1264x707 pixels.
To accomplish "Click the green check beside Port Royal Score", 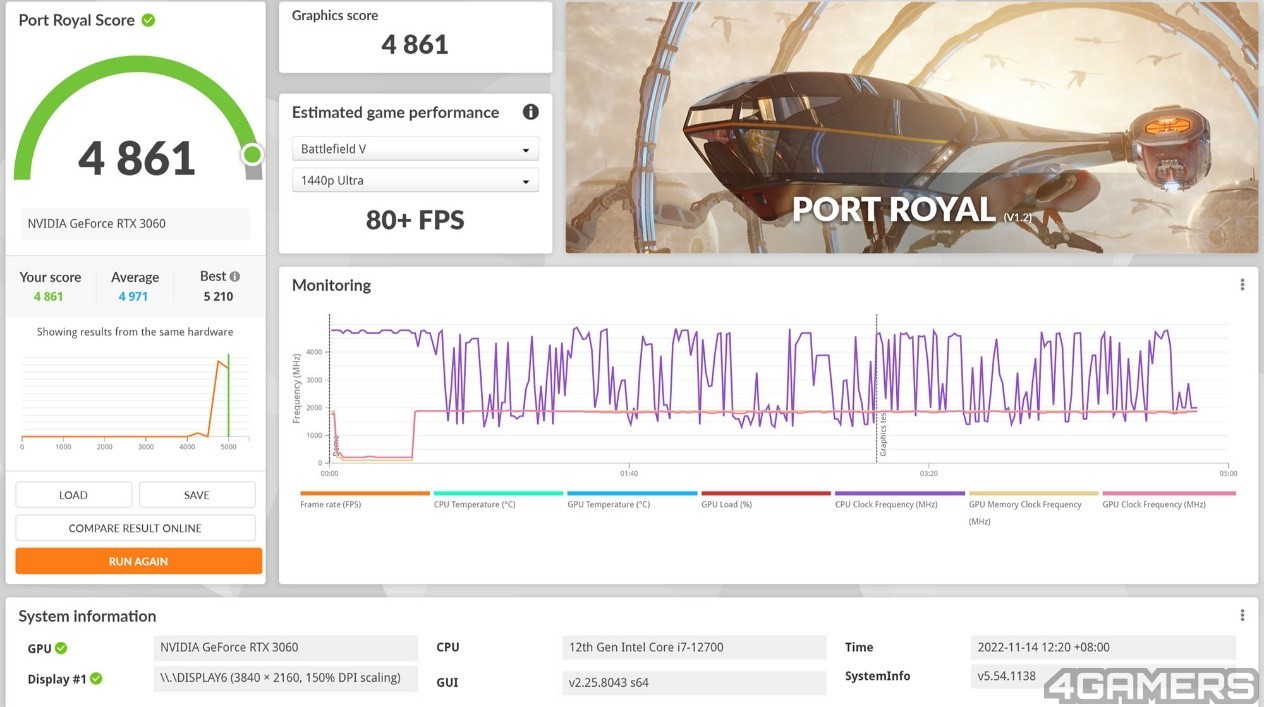I will point(148,20).
